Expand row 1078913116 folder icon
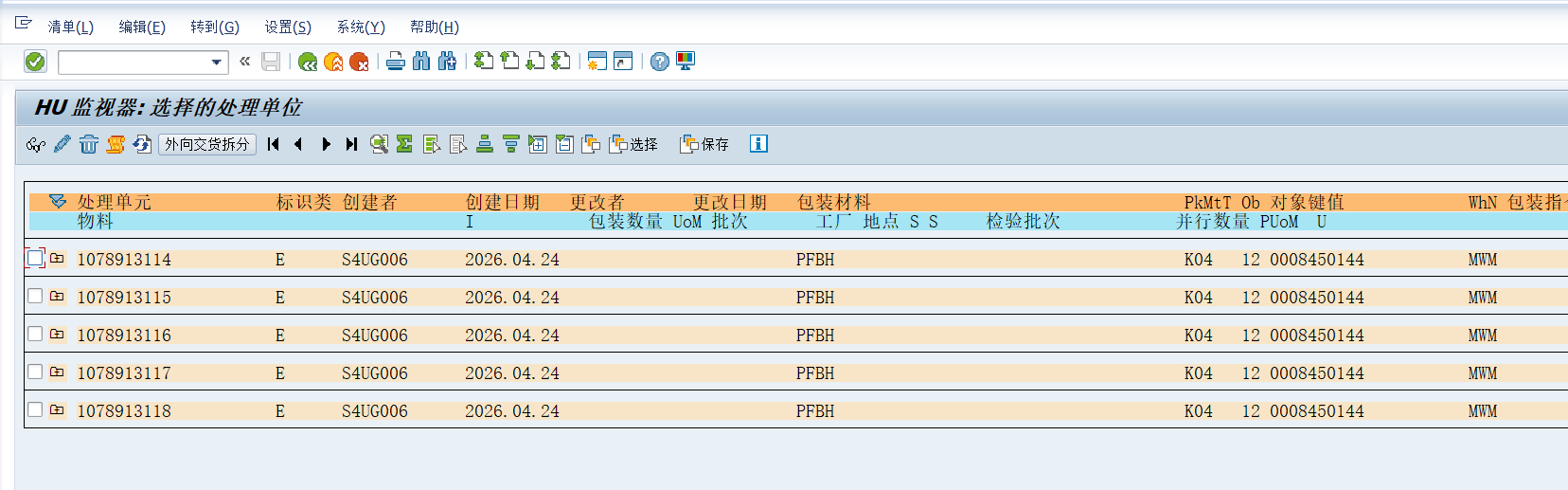 (x=57, y=334)
